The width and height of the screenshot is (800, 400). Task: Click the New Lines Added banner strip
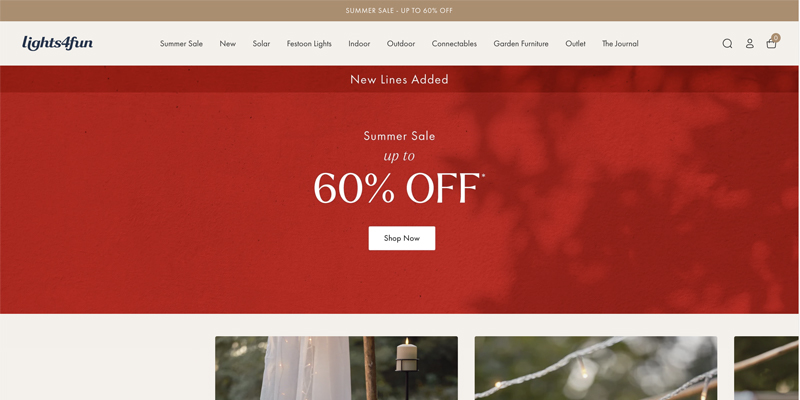click(x=399, y=79)
